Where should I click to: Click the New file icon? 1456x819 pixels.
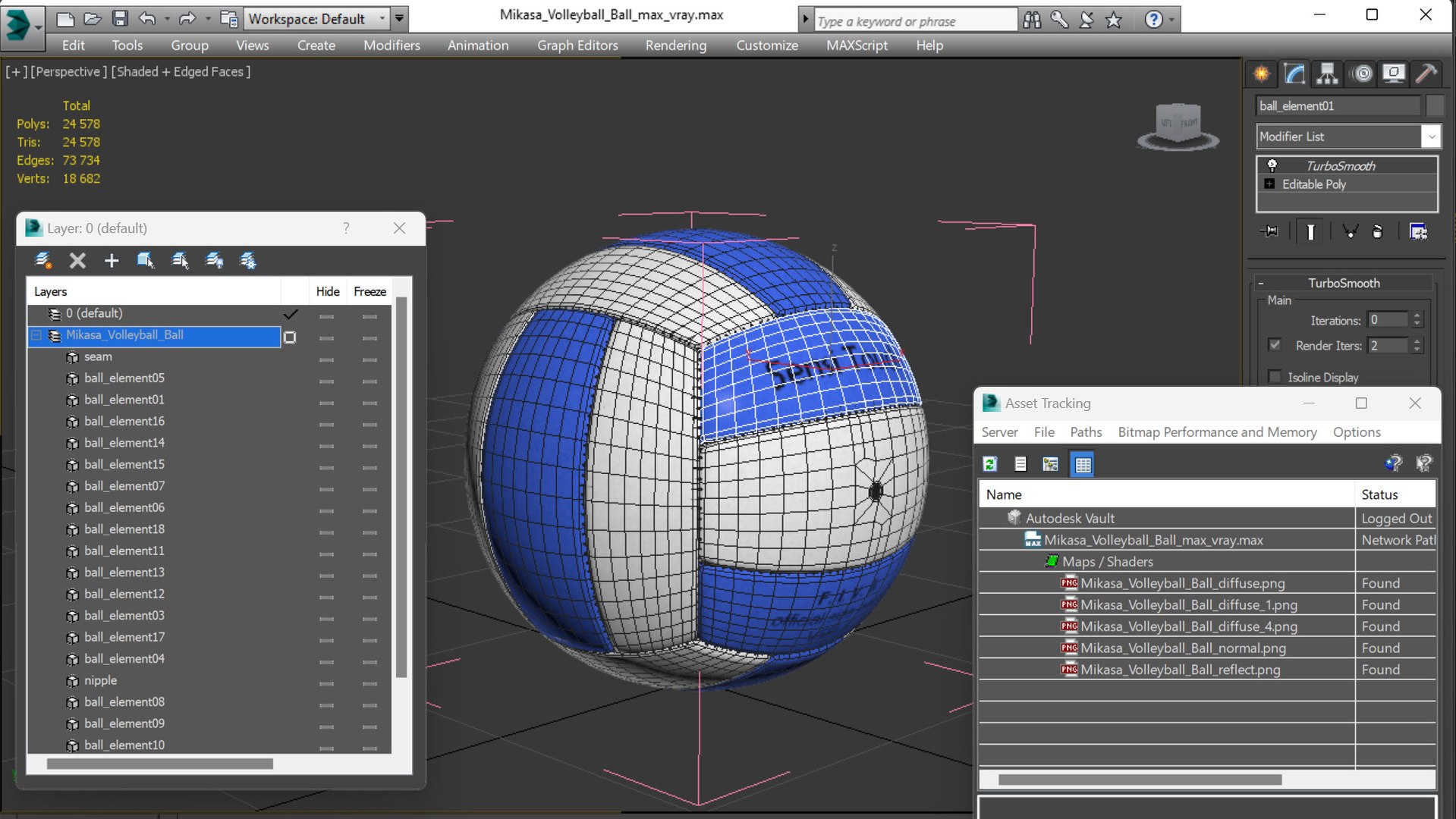click(65, 19)
